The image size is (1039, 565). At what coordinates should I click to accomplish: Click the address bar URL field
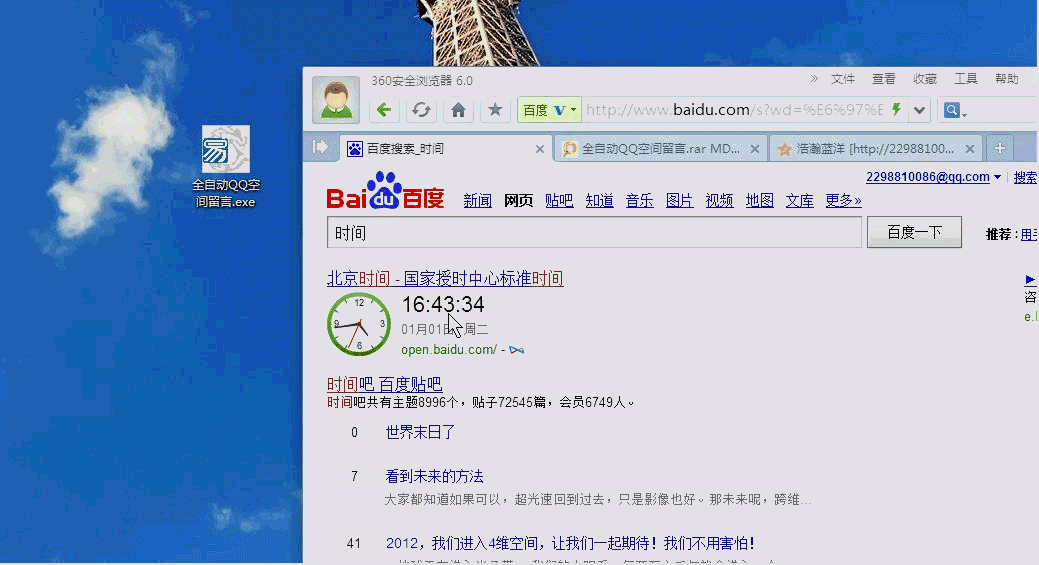734,110
